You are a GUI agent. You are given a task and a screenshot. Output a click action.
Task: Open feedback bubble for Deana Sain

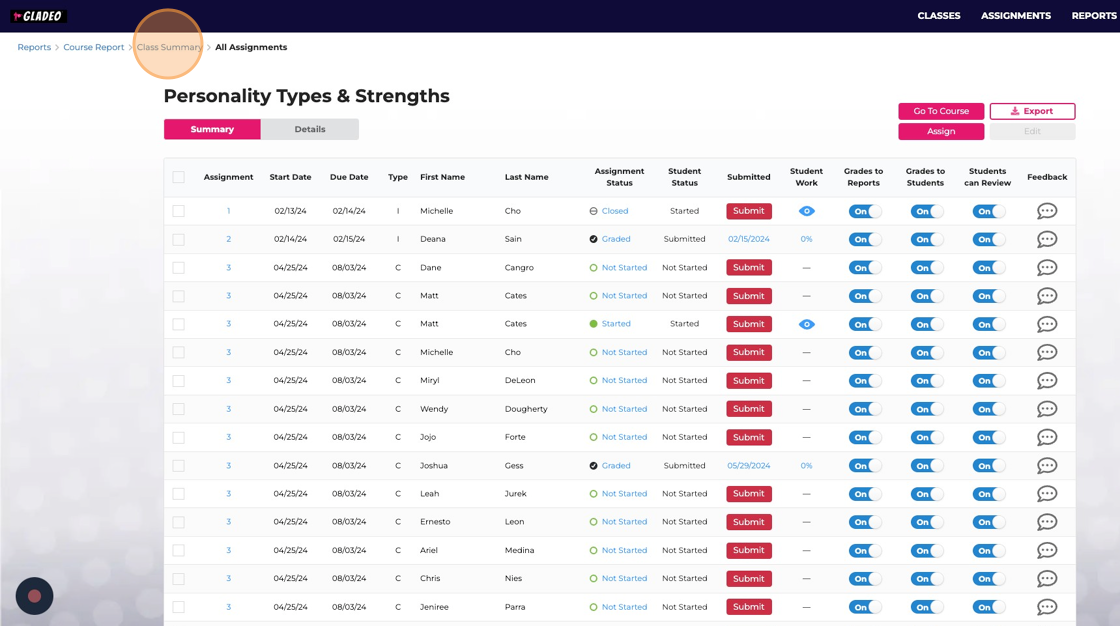pos(1046,239)
